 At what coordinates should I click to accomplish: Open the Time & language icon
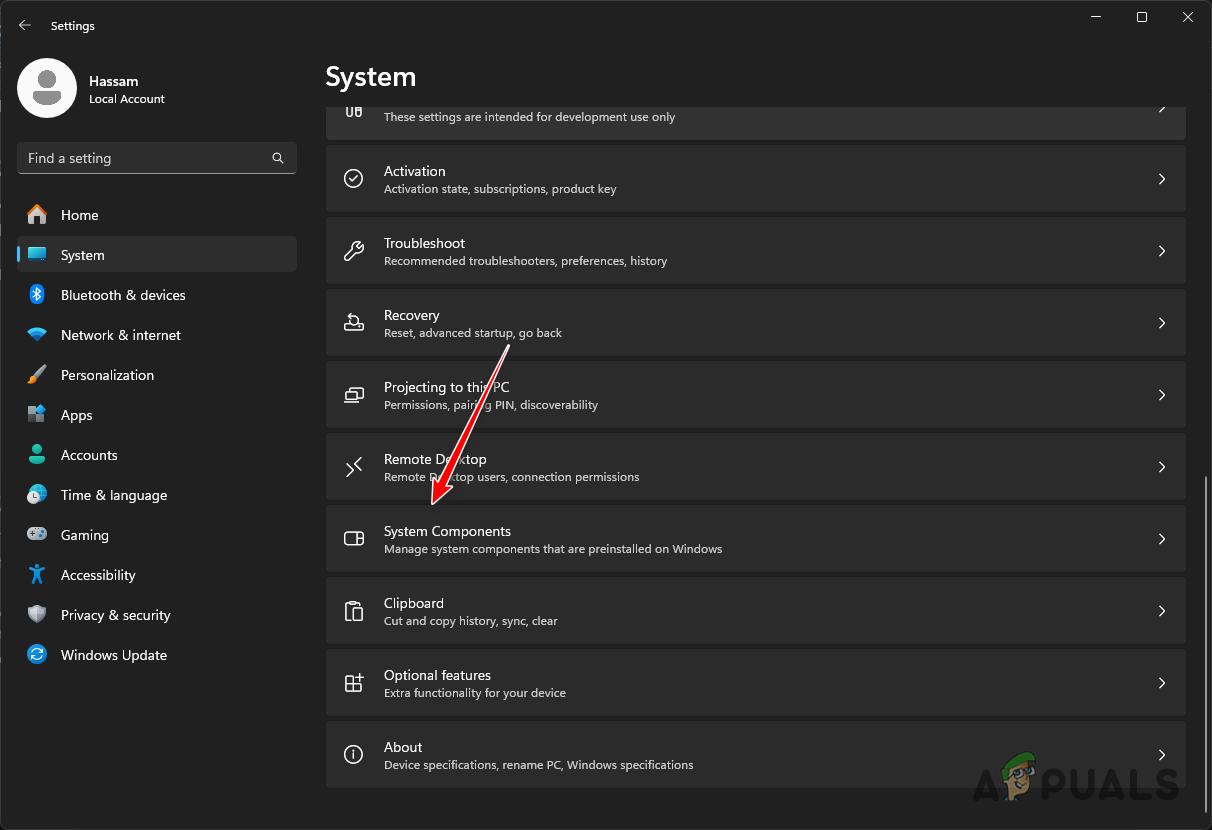click(x=37, y=494)
